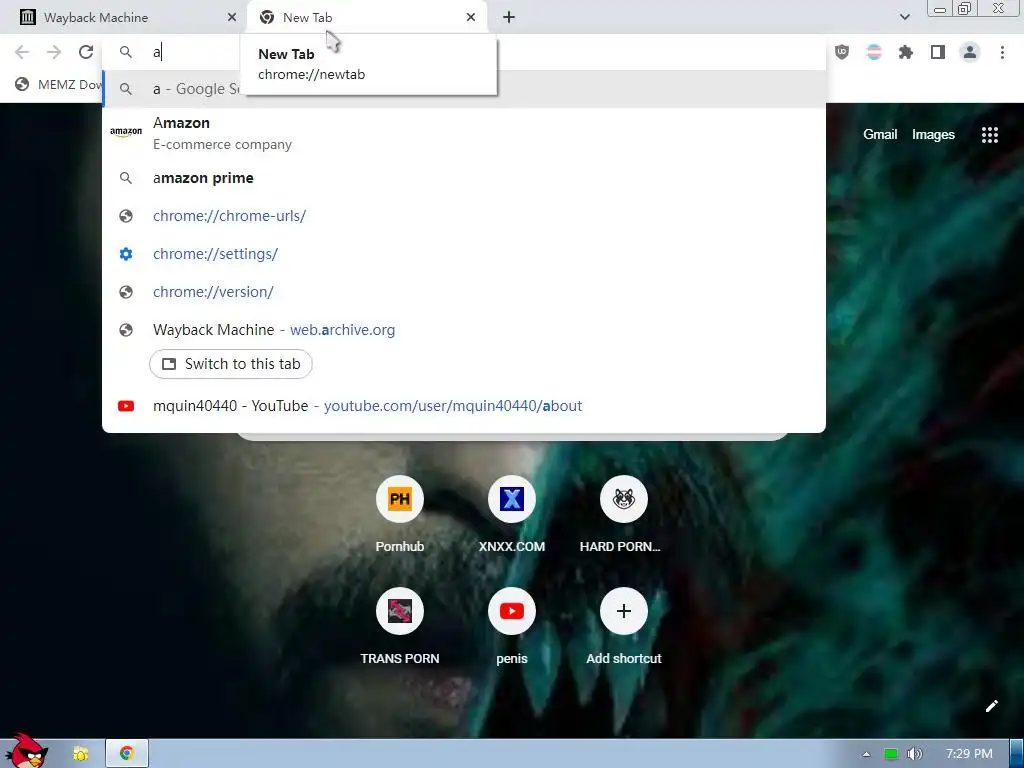This screenshot has height=768, width=1024.
Task: Open the pinned folder icon on taskbar
Action: click(x=80, y=754)
